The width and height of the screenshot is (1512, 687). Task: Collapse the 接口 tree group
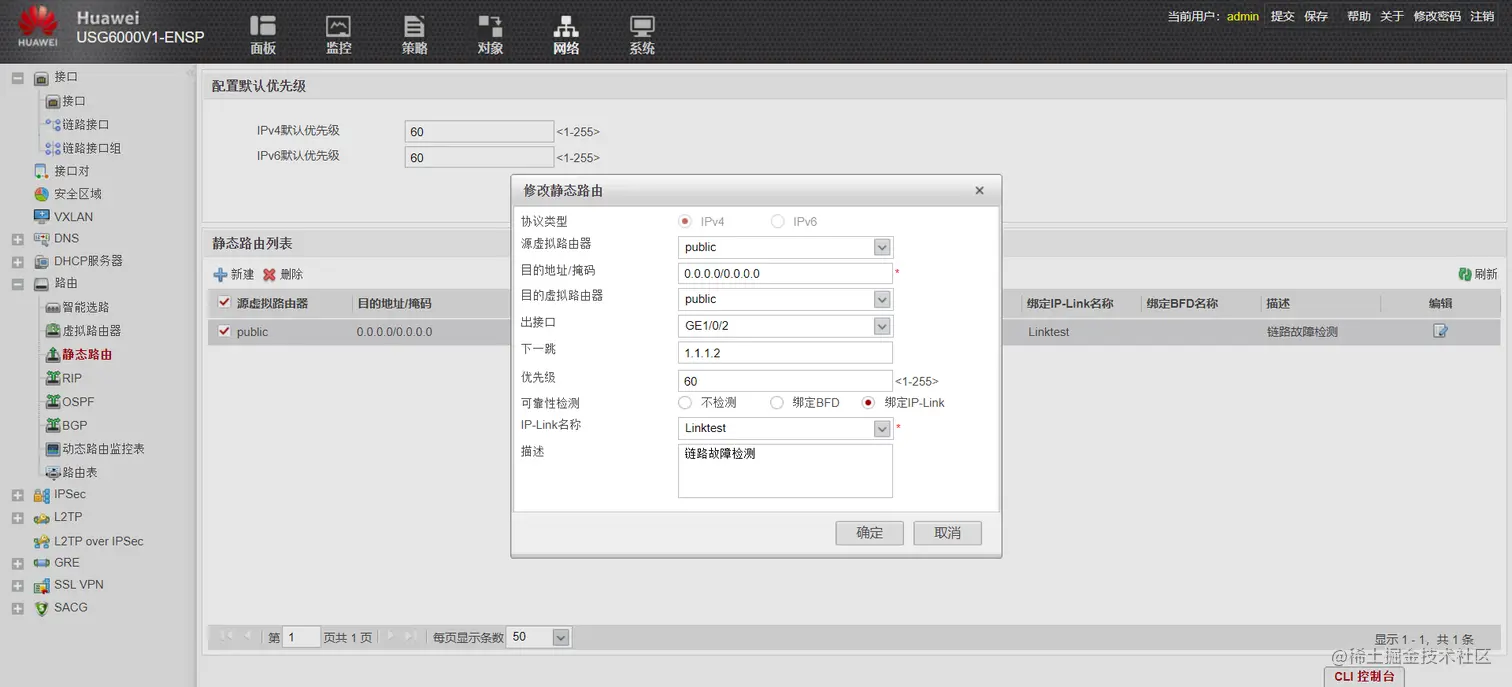[17, 77]
